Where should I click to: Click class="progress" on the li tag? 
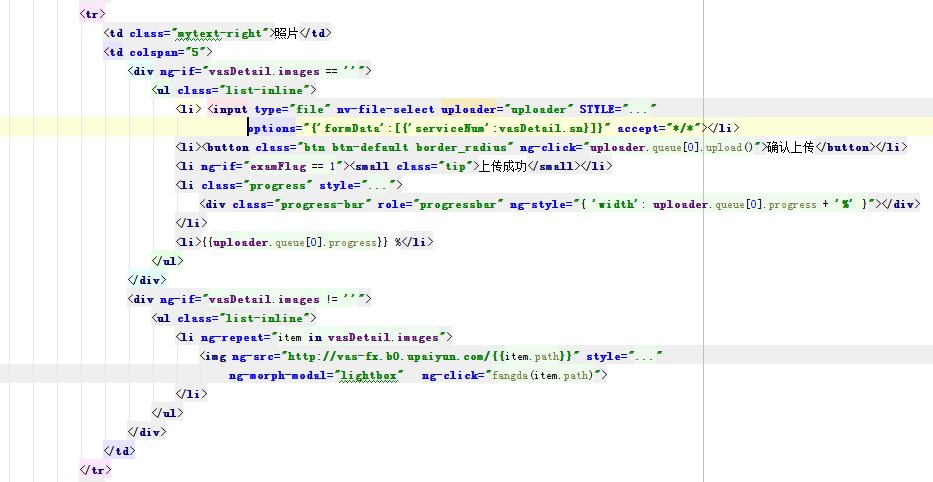click(257, 185)
